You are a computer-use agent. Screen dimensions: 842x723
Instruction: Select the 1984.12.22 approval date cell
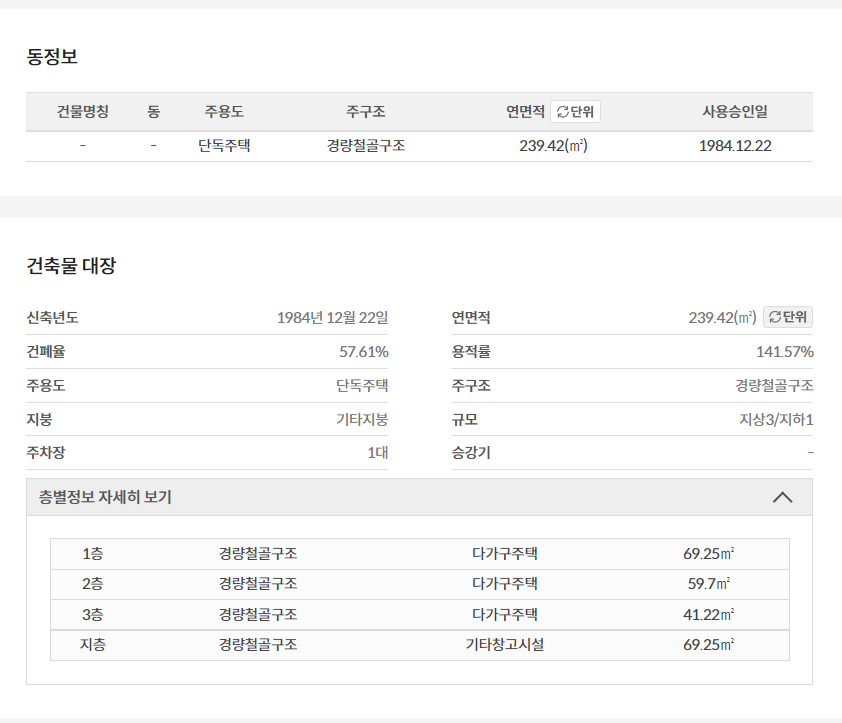click(x=735, y=146)
